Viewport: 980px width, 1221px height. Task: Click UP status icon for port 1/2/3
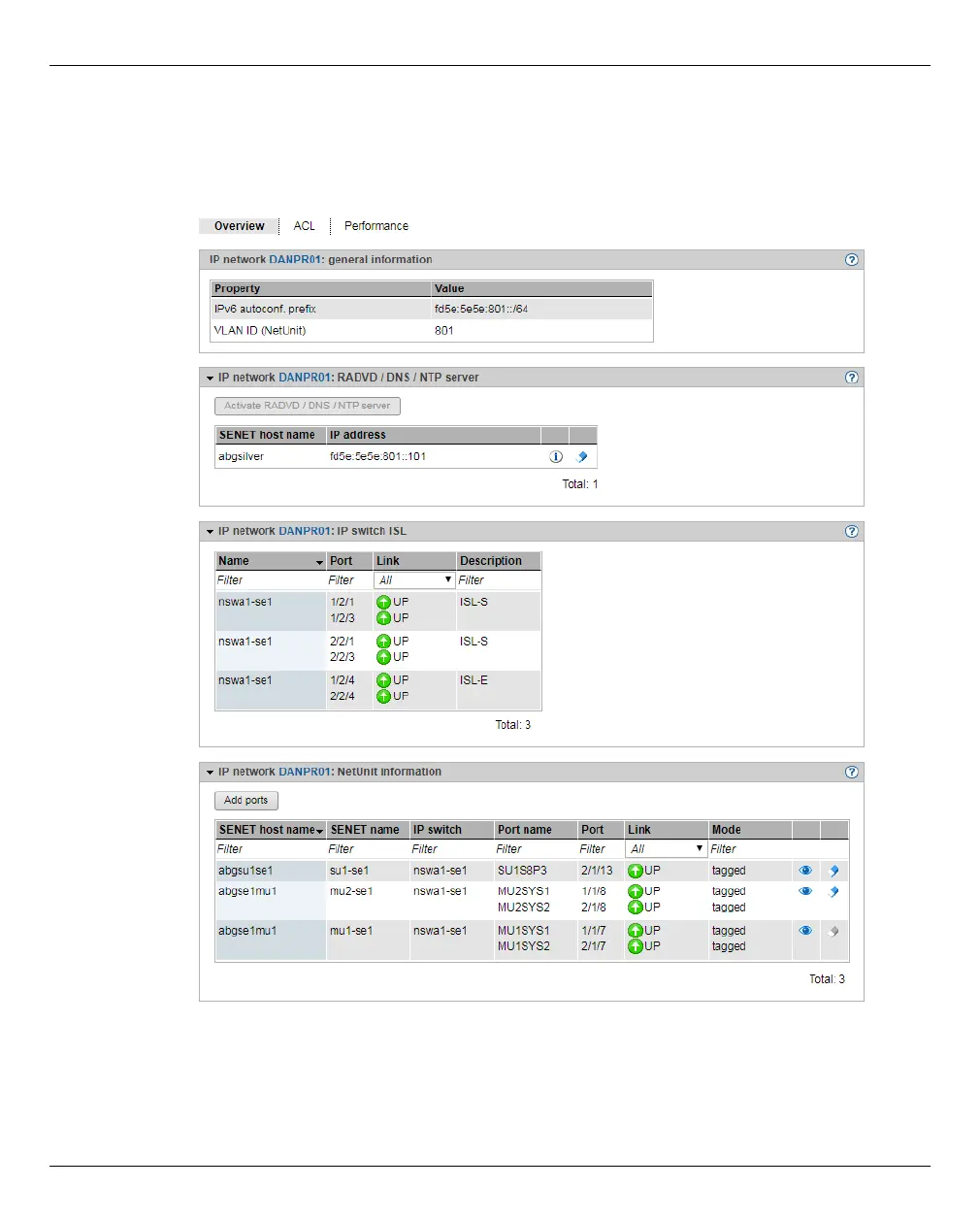click(384, 618)
